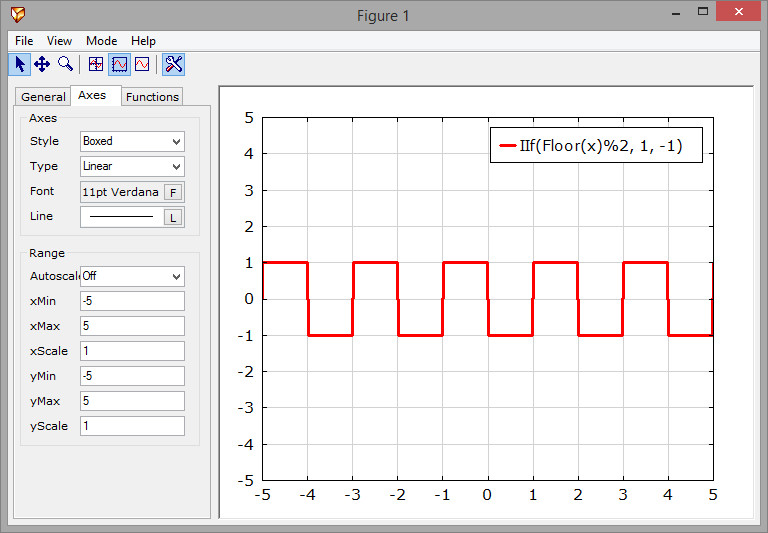Click the xMax input field
Viewport: 768px width, 533px height.
tap(132, 326)
